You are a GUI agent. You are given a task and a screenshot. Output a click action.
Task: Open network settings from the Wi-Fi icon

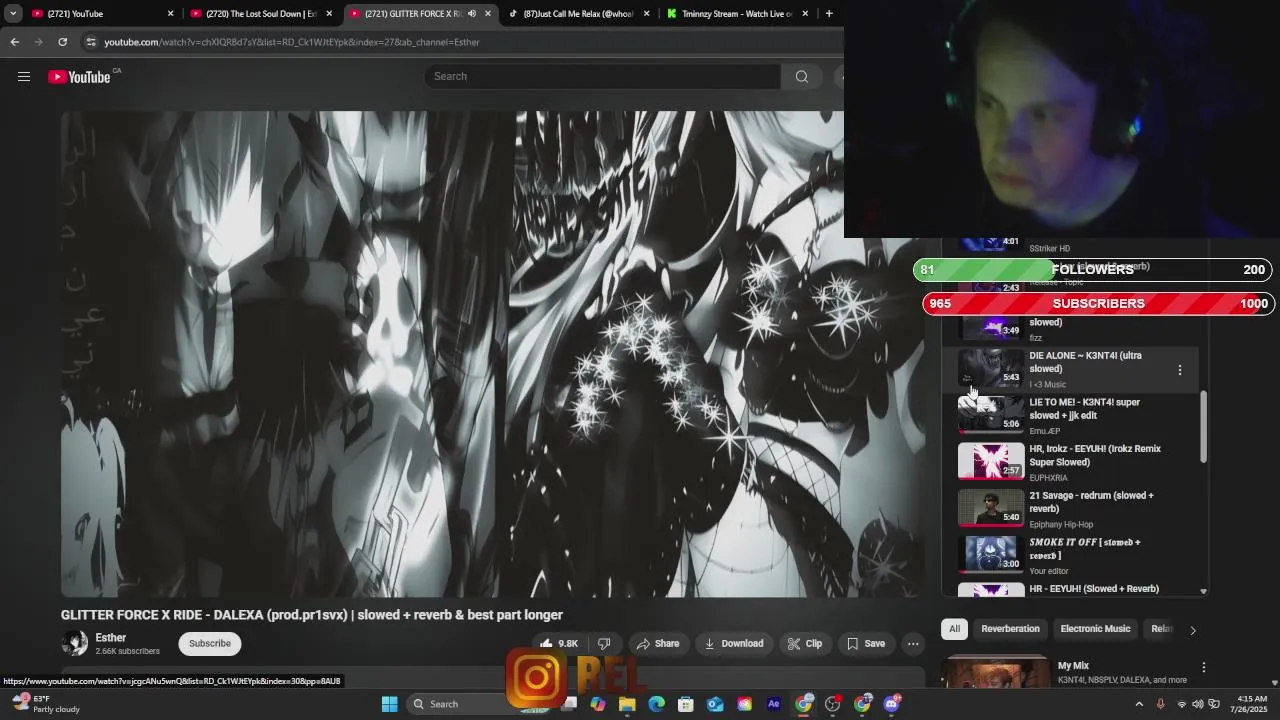pyautogui.click(x=1182, y=704)
